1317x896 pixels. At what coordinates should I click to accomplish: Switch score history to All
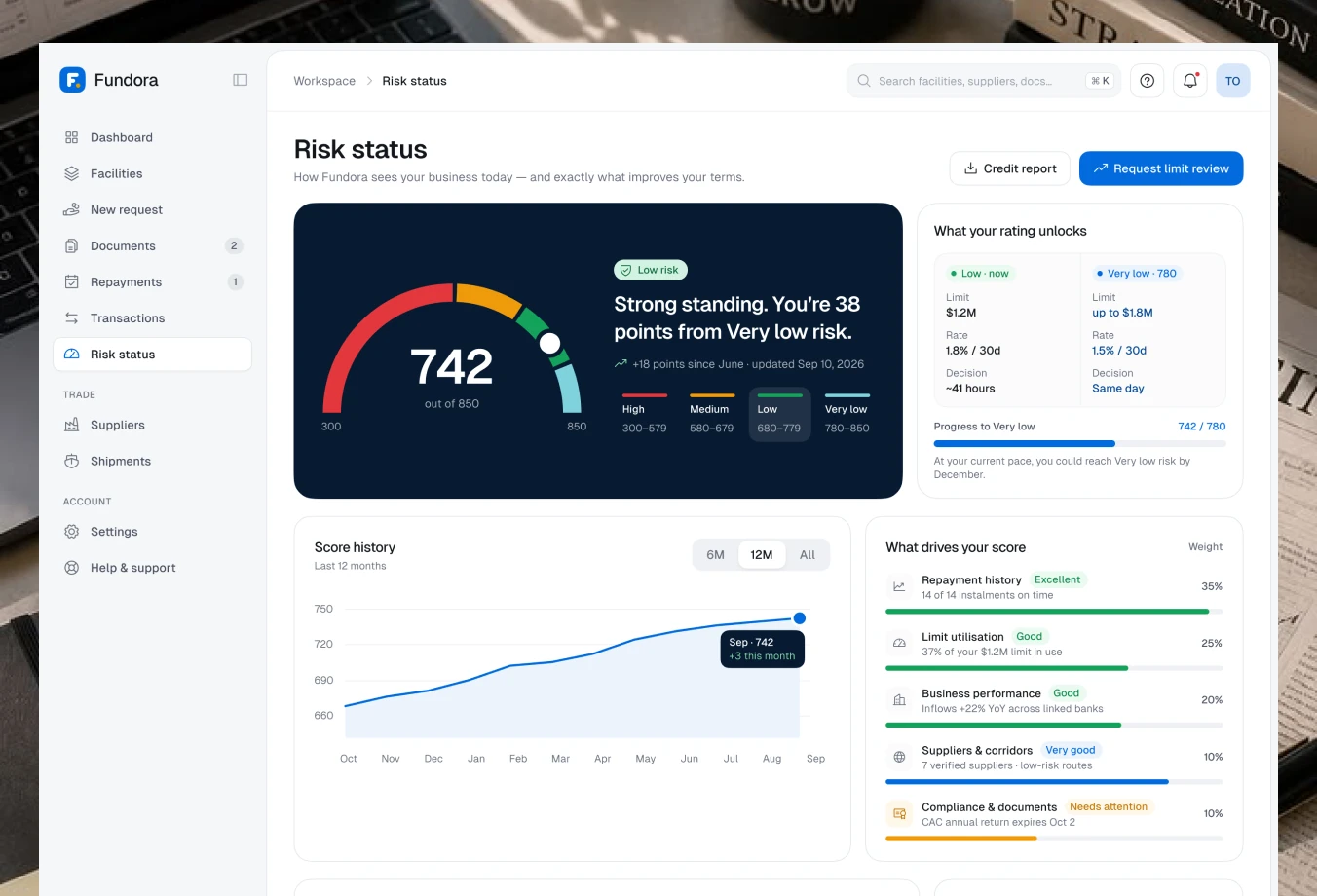[808, 555]
